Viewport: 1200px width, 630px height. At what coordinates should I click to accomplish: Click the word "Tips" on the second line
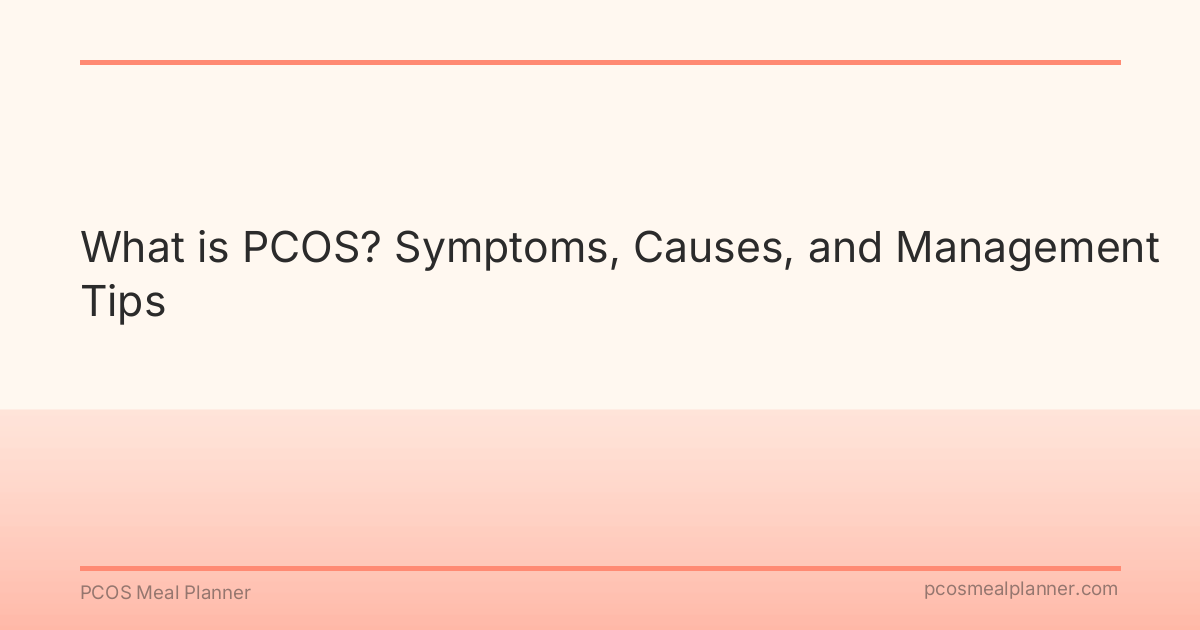[122, 301]
